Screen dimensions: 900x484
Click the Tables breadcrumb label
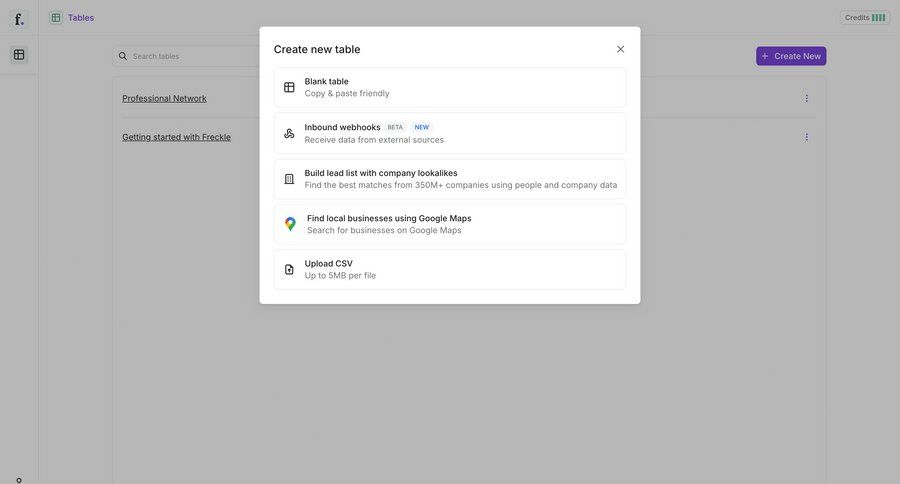coord(81,18)
